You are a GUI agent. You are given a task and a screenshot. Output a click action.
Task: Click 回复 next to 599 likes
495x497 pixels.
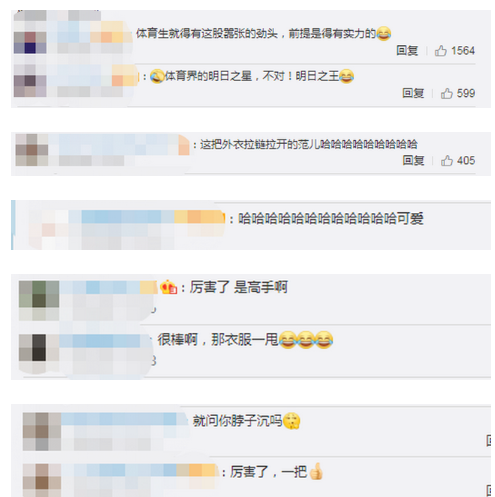413,93
